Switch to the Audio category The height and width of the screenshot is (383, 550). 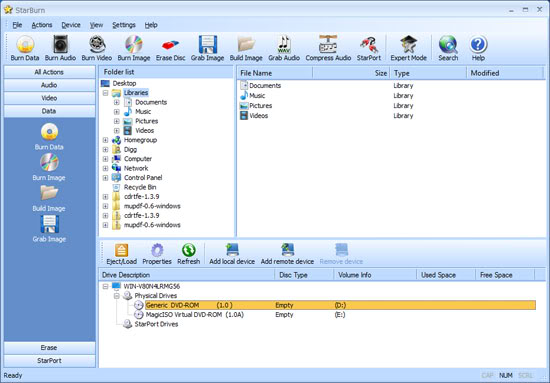tap(49, 85)
